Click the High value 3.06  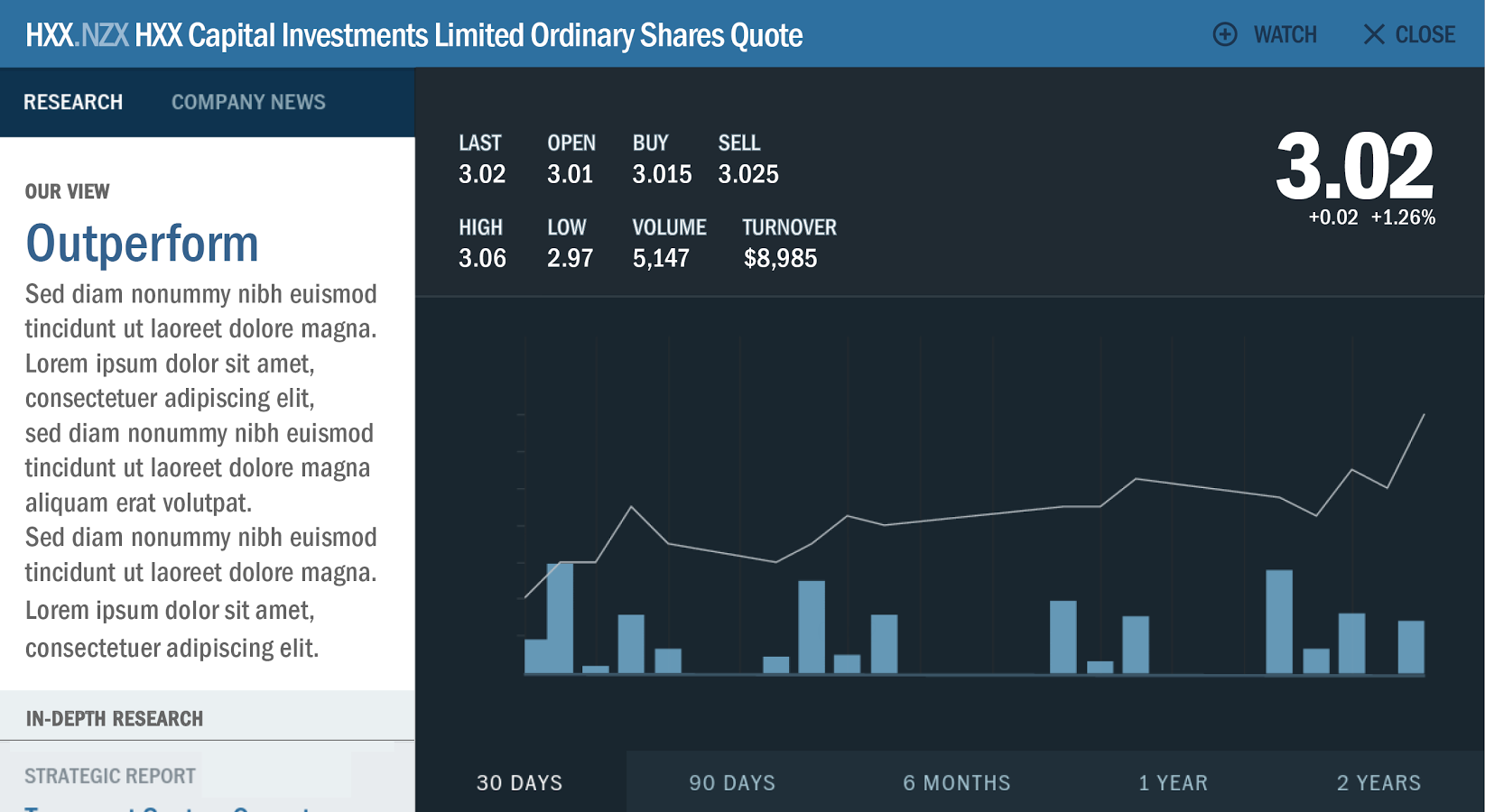(x=482, y=259)
